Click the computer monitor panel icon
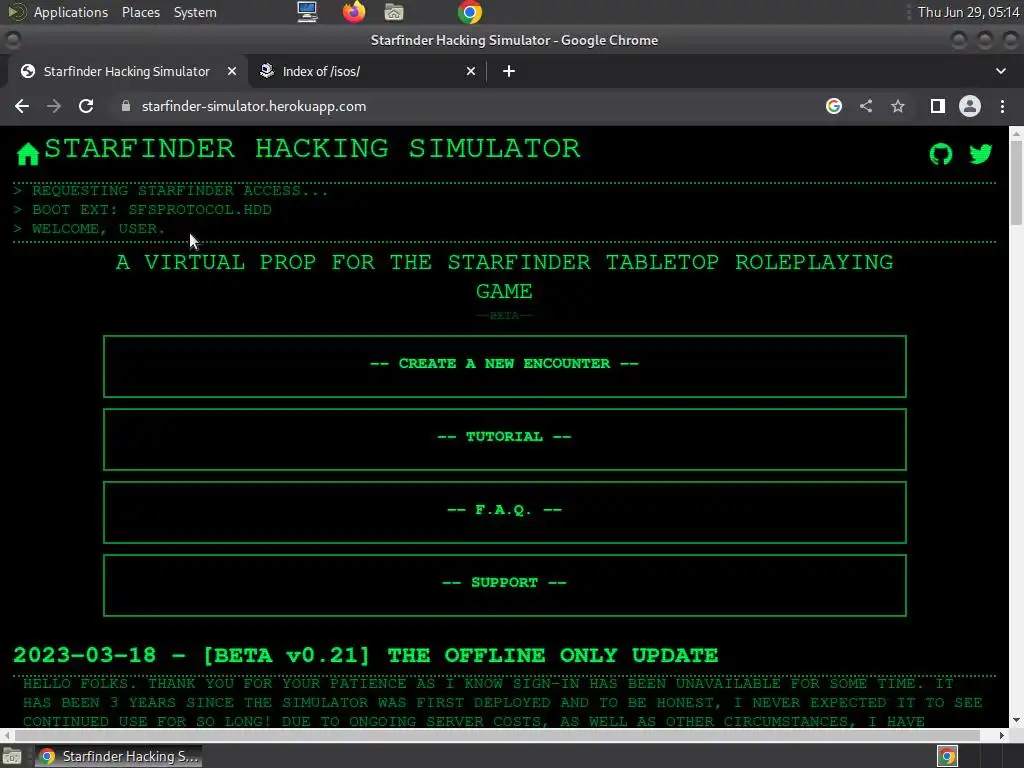Image resolution: width=1024 pixels, height=768 pixels. point(307,12)
